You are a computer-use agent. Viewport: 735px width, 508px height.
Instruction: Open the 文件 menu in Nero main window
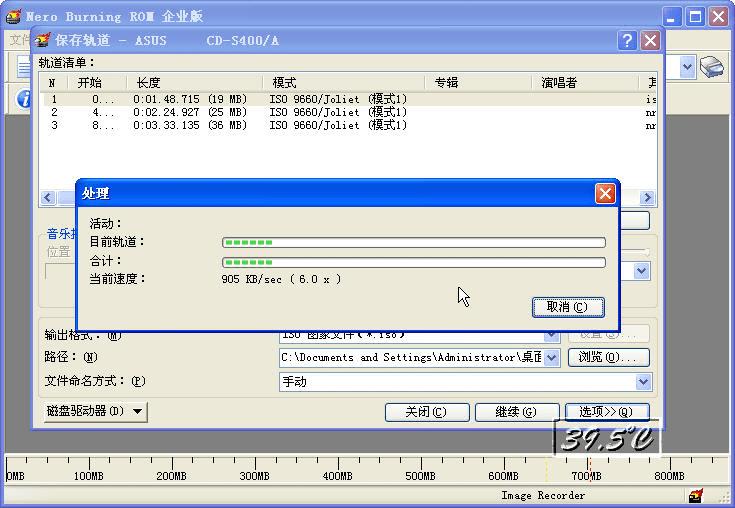click(20, 40)
